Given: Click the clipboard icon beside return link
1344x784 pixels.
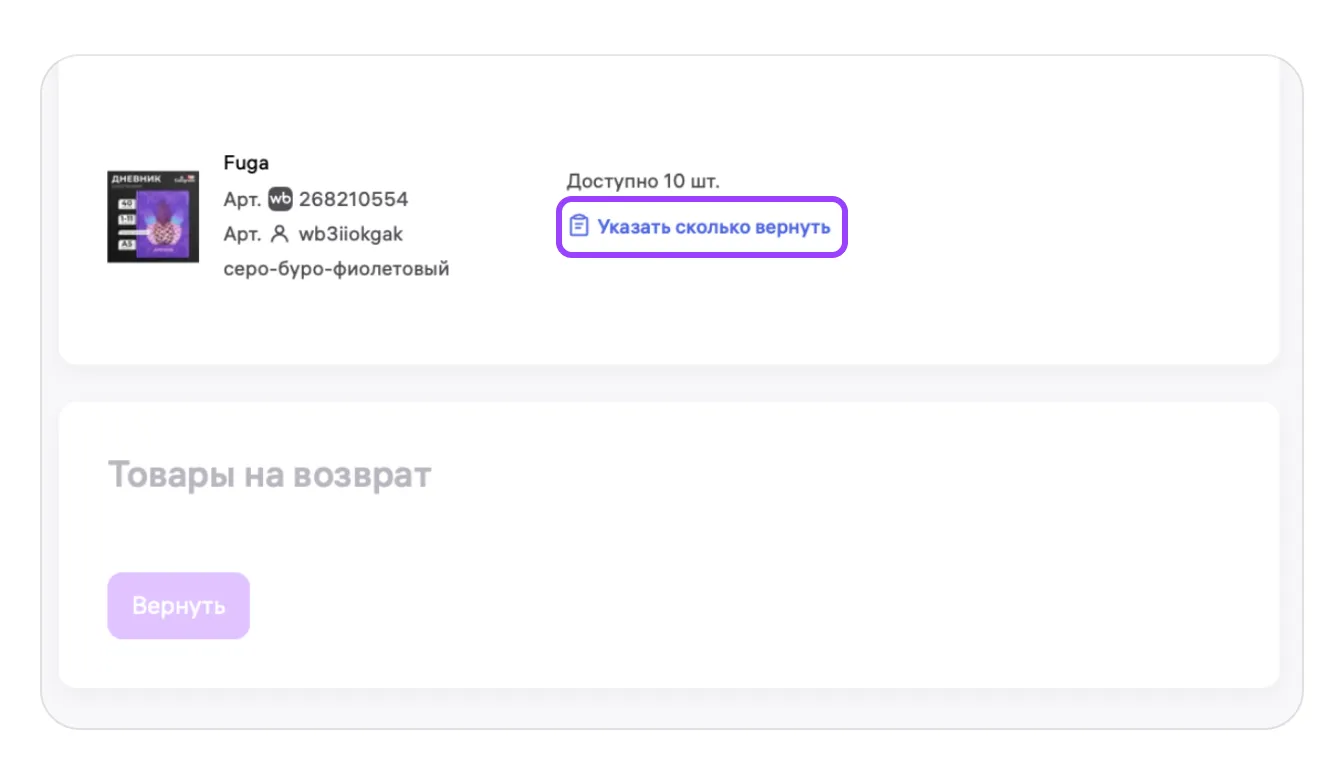Looking at the screenshot, I should point(579,226).
